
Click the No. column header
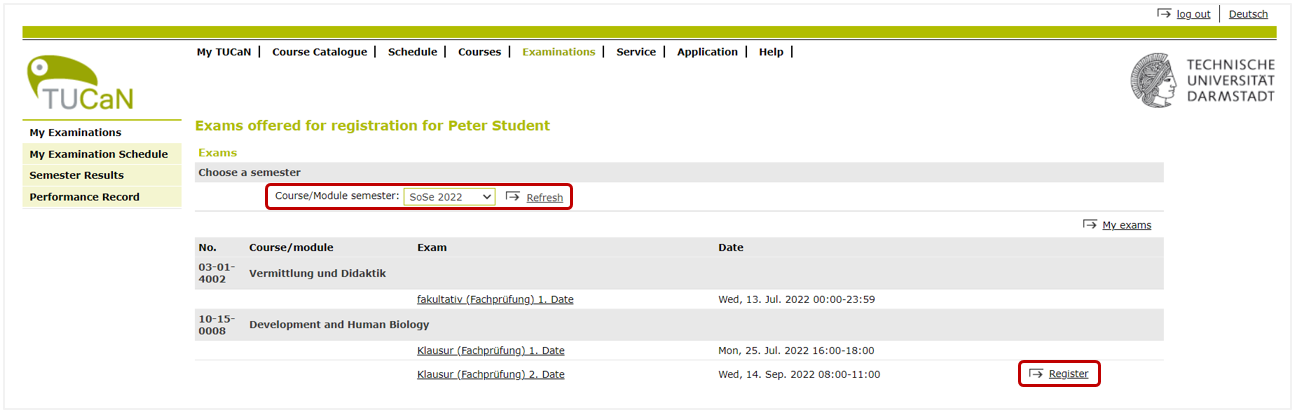point(207,247)
